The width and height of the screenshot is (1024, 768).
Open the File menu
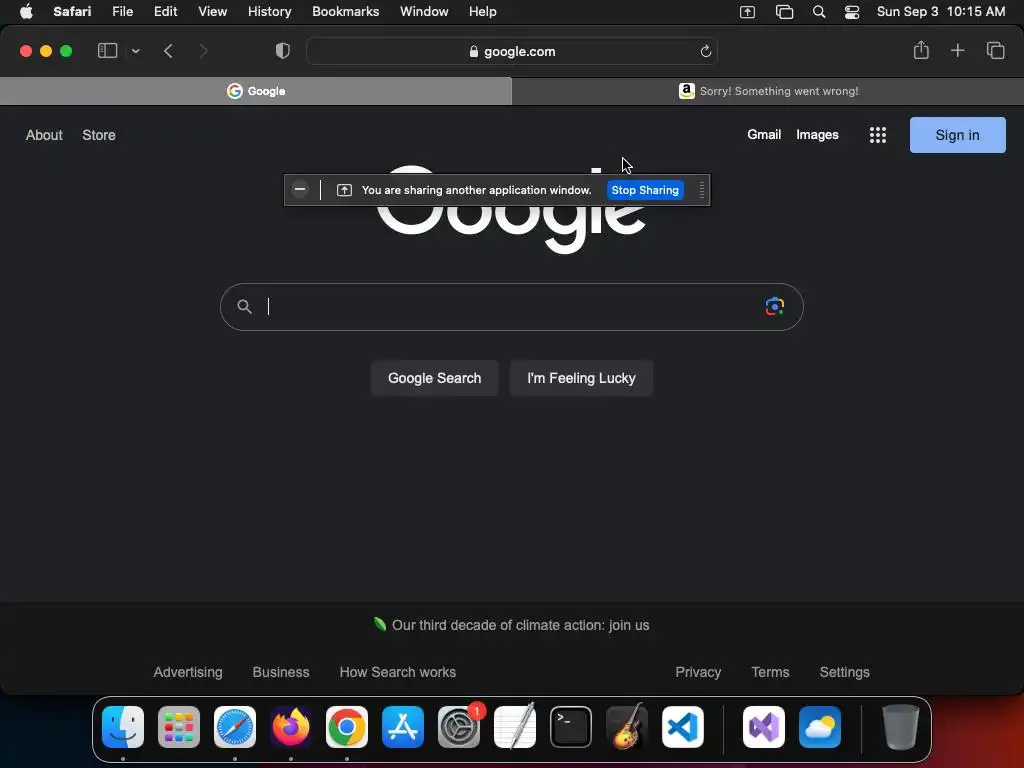pos(123,12)
